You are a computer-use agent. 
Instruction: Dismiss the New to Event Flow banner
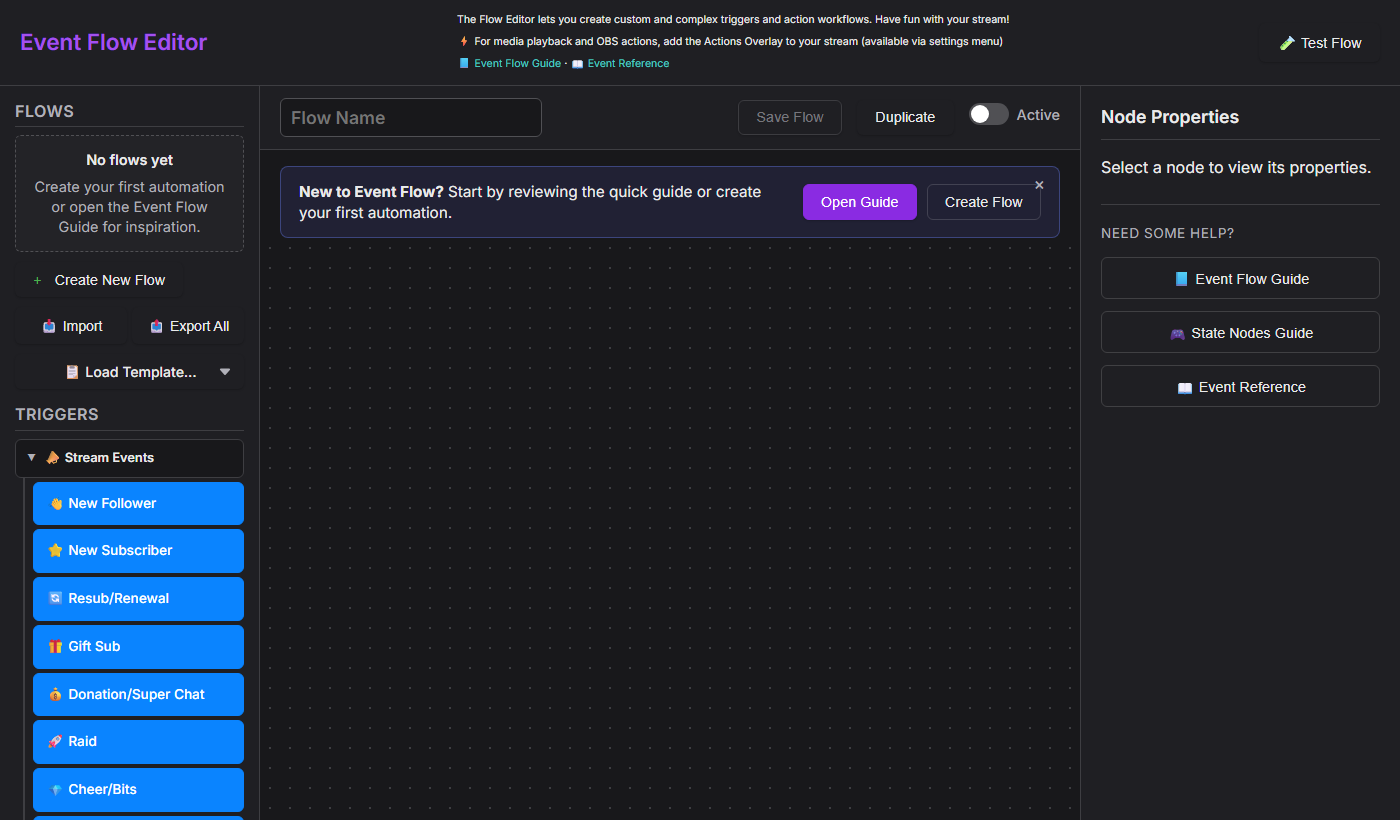(x=1039, y=185)
